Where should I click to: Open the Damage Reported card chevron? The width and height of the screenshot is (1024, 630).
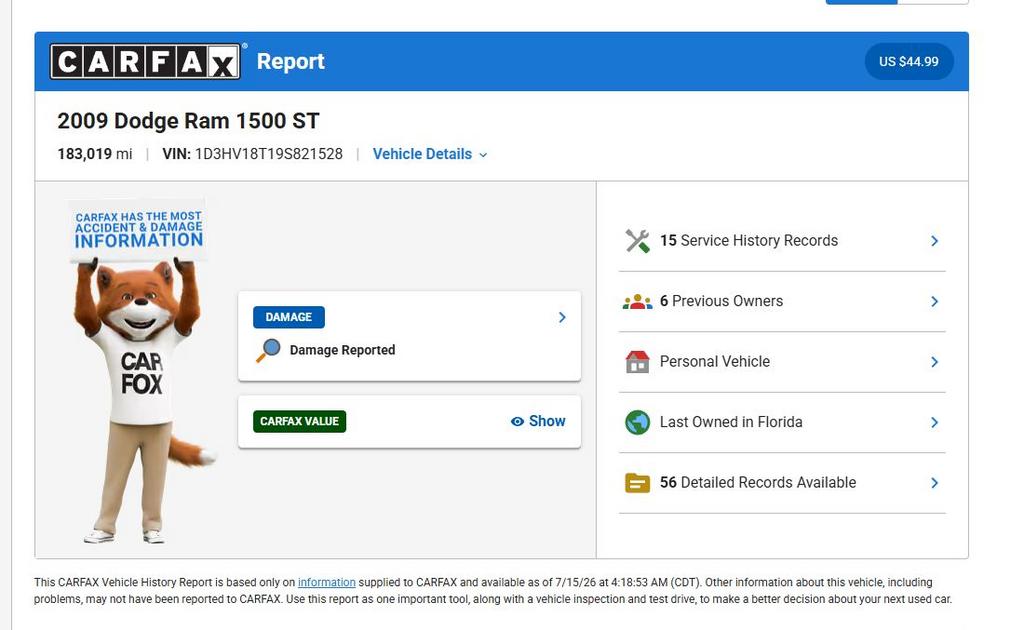(x=562, y=317)
